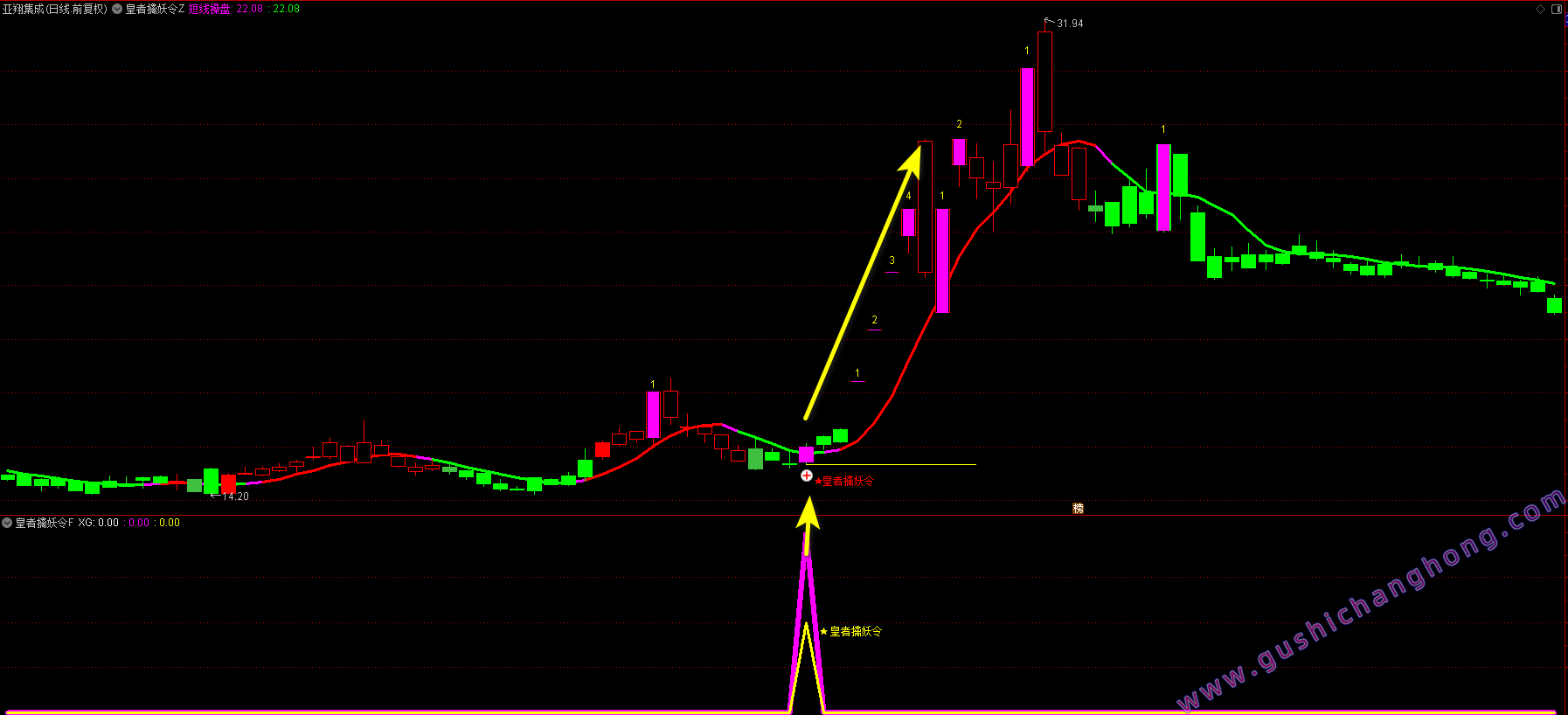Image resolution: width=1568 pixels, height=715 pixels.
Task: Click the 31.94 high price label
Action: [1070, 24]
